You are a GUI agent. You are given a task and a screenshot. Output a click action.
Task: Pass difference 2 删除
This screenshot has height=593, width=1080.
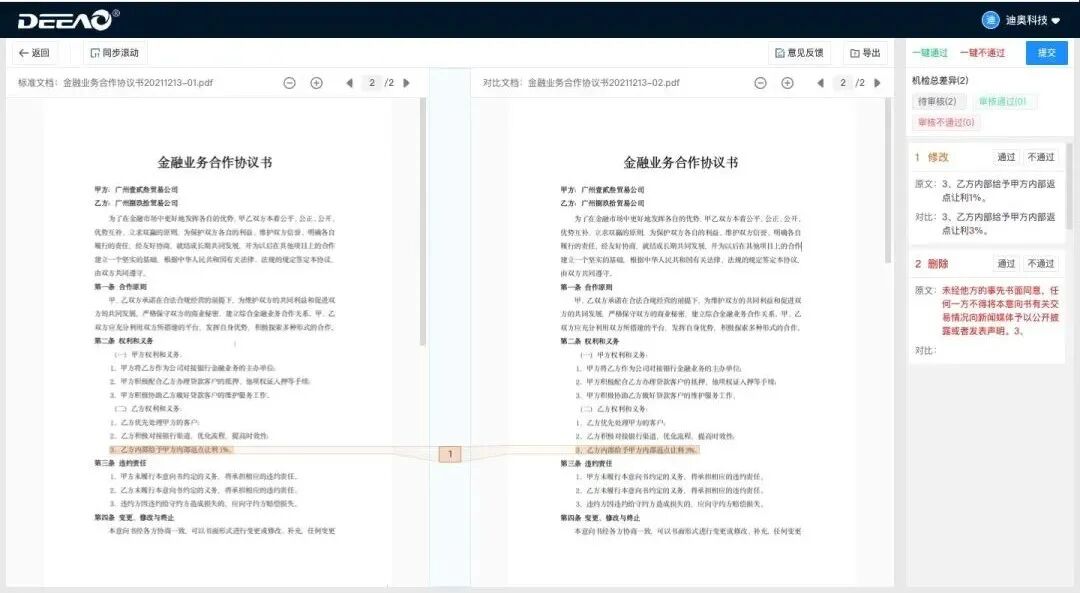(1006, 263)
